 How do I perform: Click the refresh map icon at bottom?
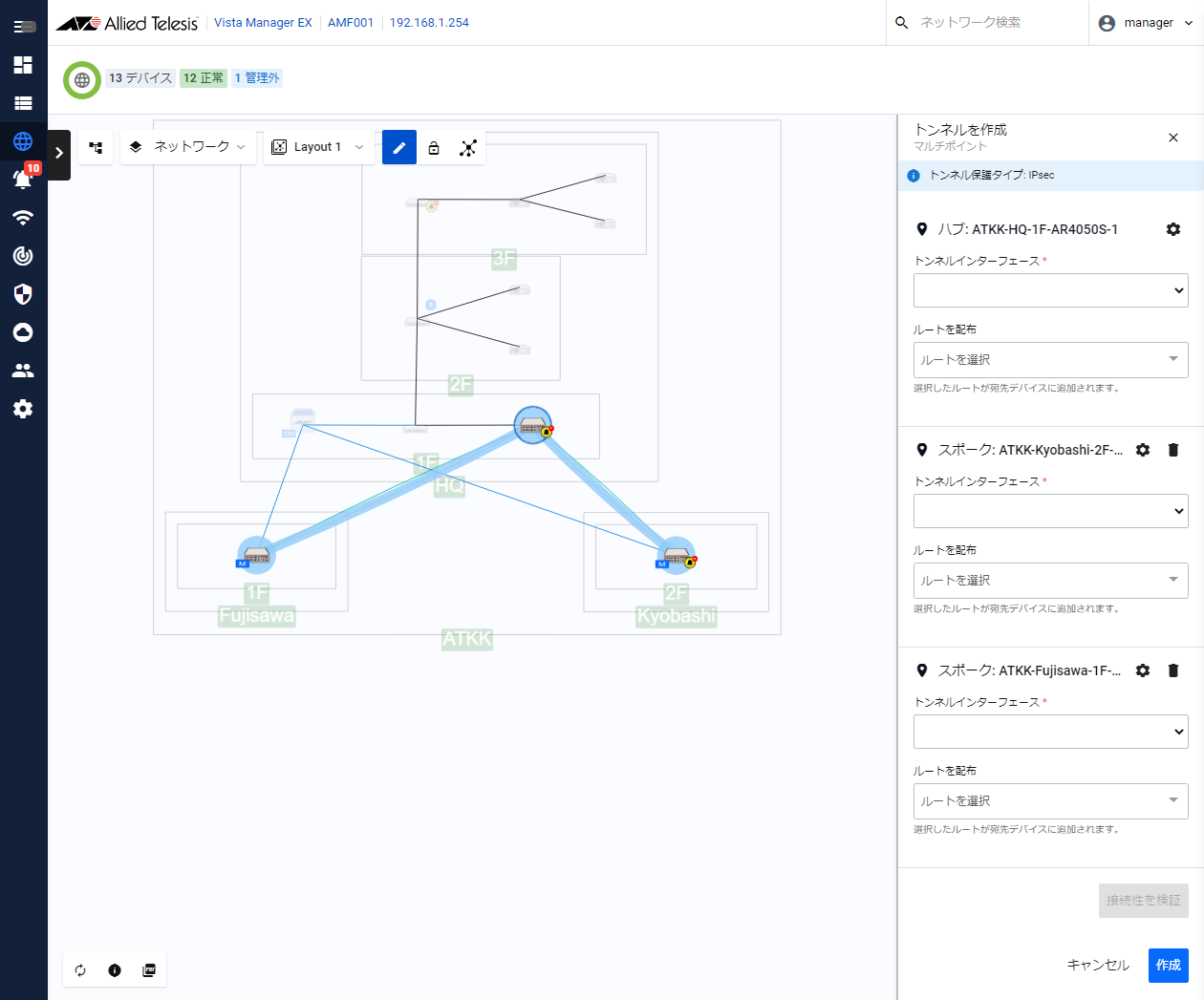click(80, 970)
